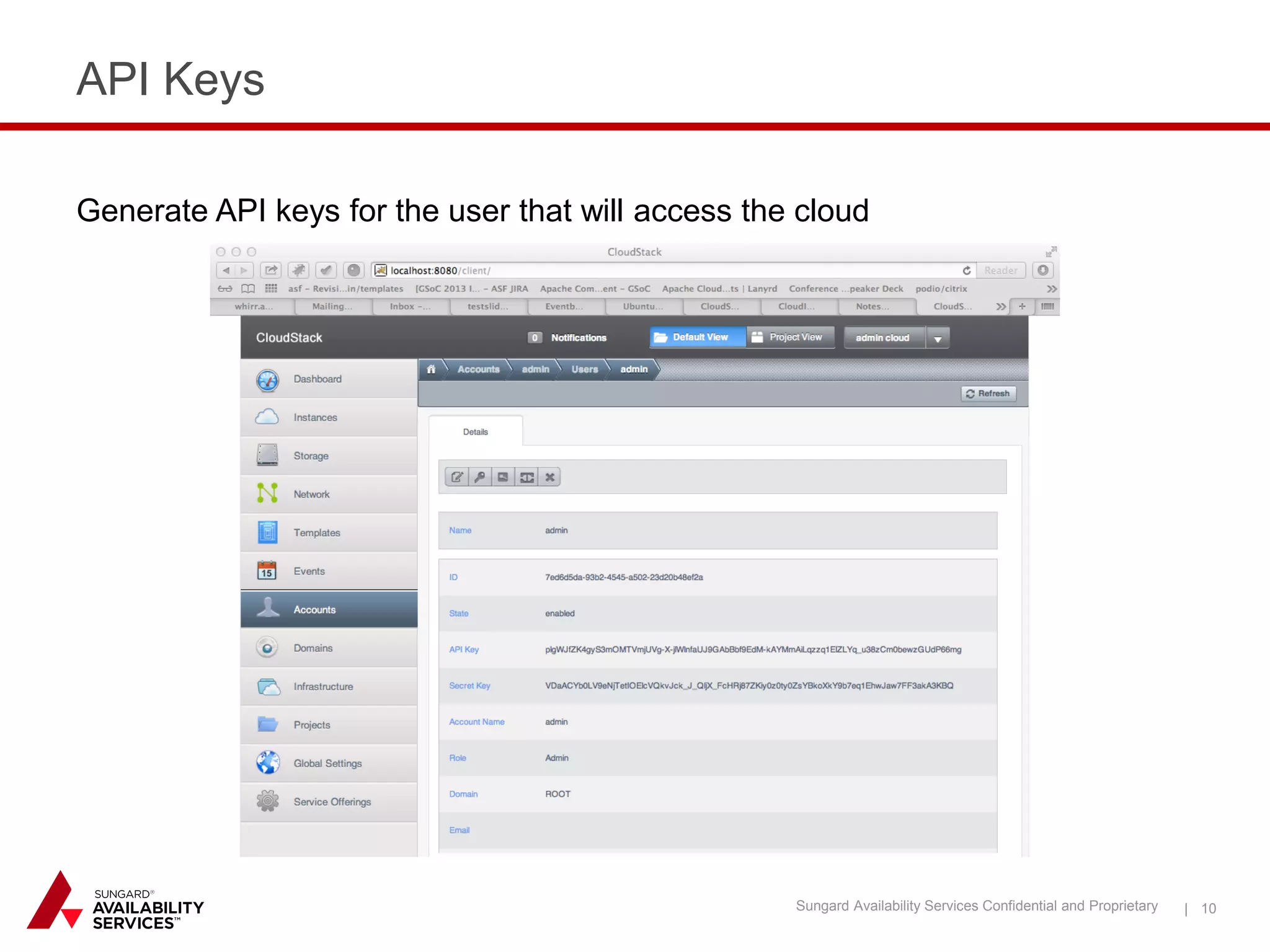This screenshot has width=1270, height=952.
Task: Click the CloudStack logo text
Action: [289, 338]
